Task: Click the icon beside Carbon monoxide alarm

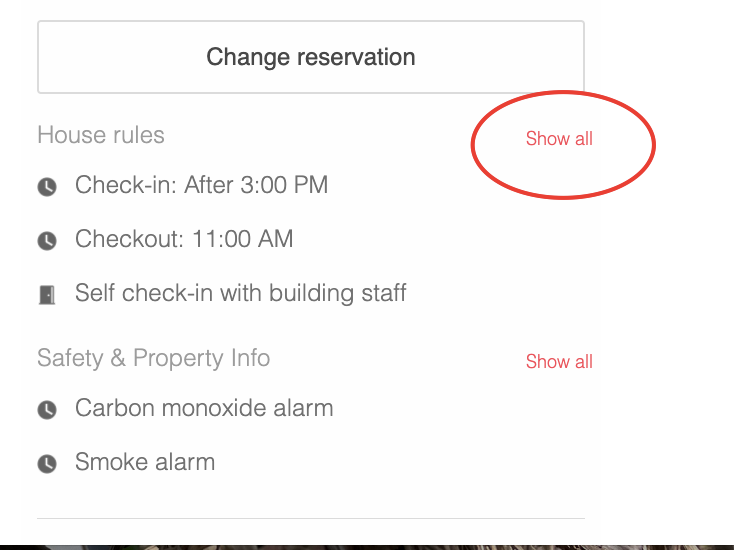Action: (47, 410)
